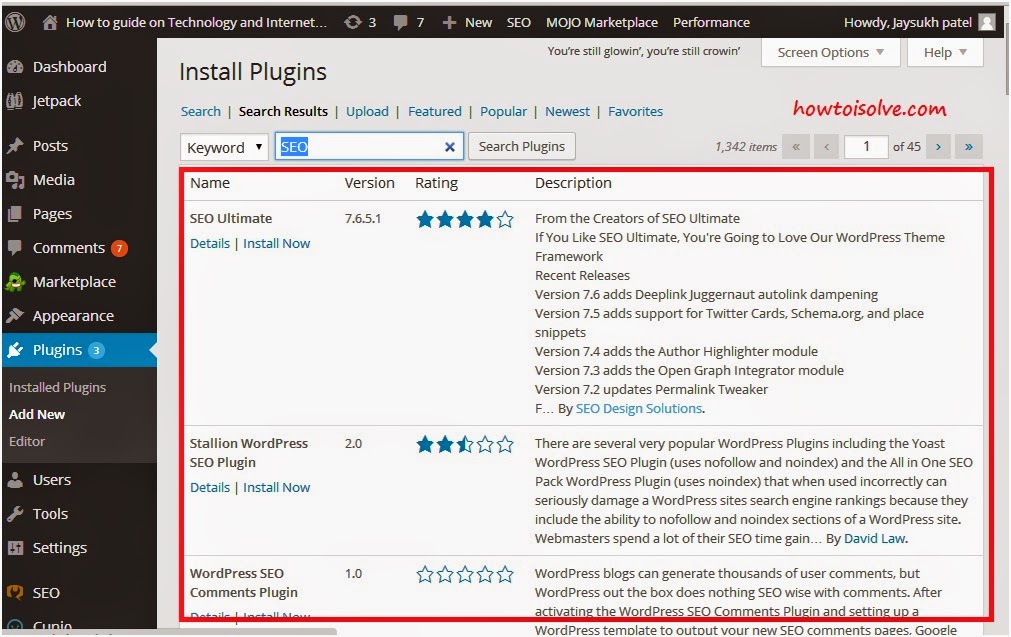Open Details for SEO Ultimate
Screen dimensions: 1011x637
point(210,243)
